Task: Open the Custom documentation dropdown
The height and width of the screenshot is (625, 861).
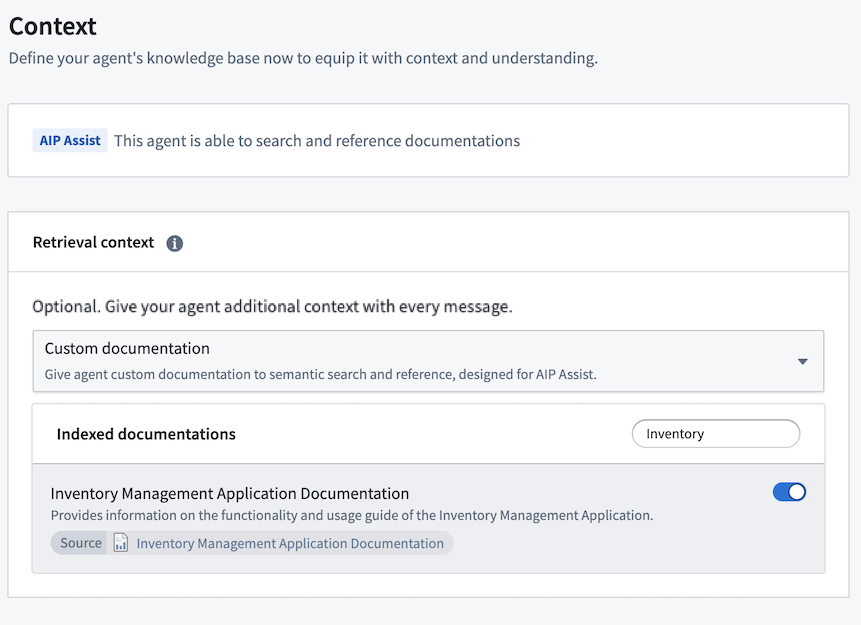Action: pos(428,361)
